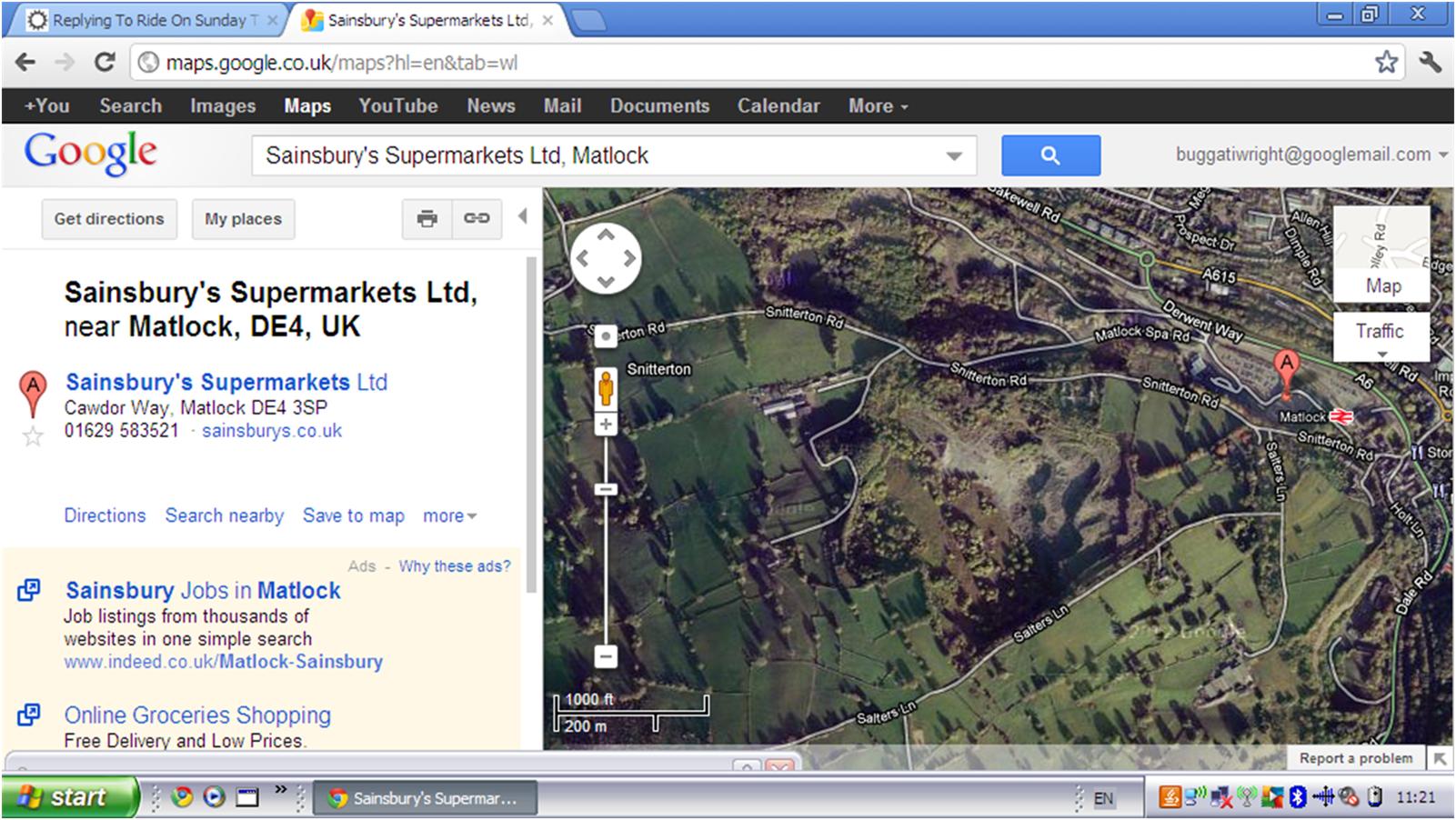Pan the map down with the arrow control
This screenshot has height=820, width=1456.
click(606, 282)
